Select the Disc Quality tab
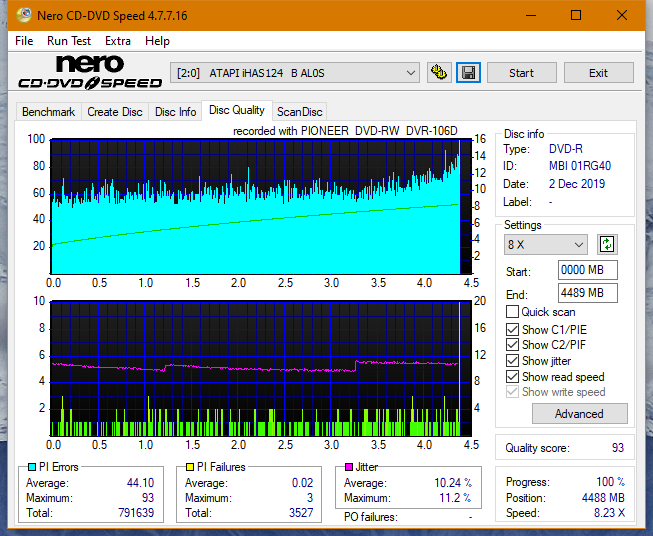The image size is (653, 536). (x=237, y=110)
